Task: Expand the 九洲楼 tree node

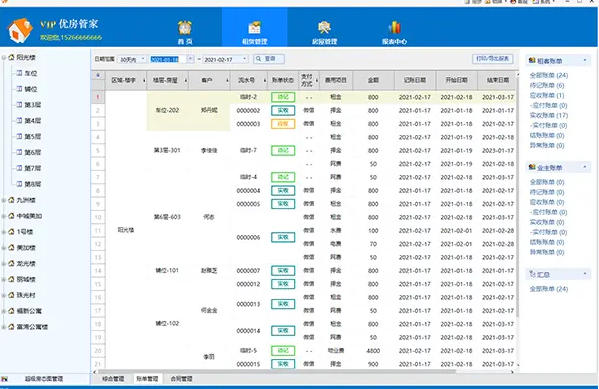Action: [4, 200]
